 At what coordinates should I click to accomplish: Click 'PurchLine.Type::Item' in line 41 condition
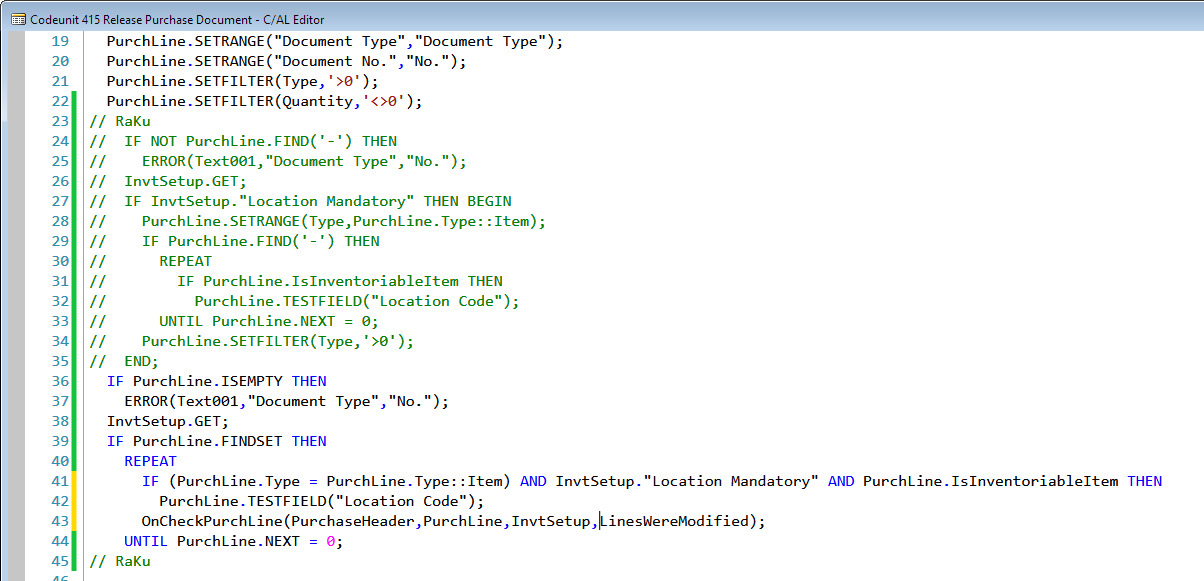pyautogui.click(x=415, y=481)
